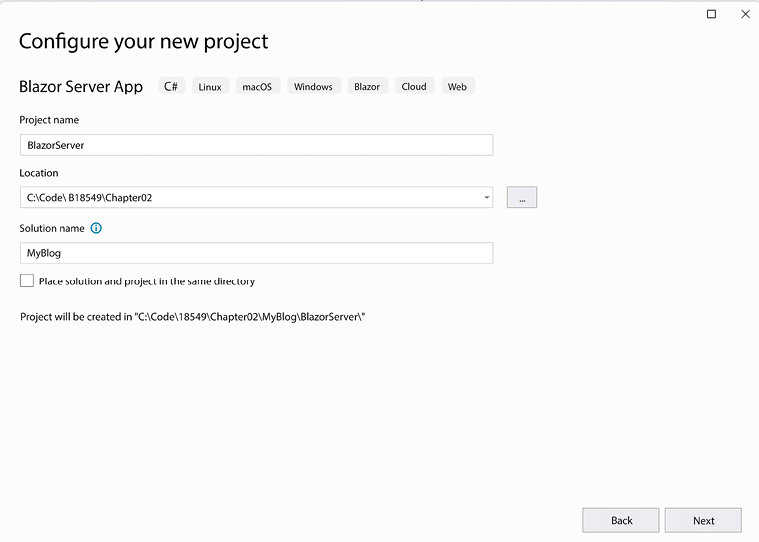Select the Web tag
The height and width of the screenshot is (542, 759).
click(x=457, y=87)
